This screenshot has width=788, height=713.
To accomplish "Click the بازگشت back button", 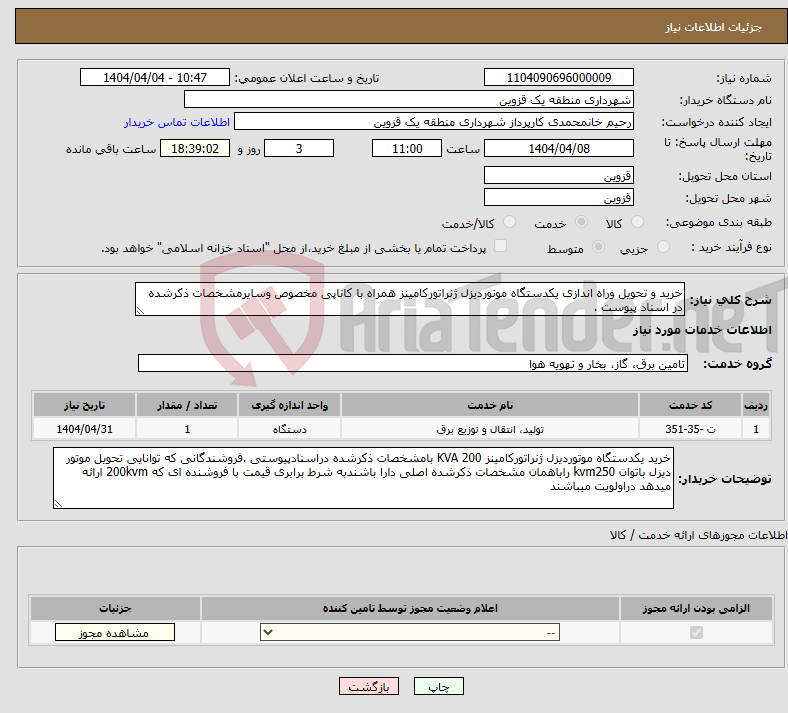I will tap(369, 686).
